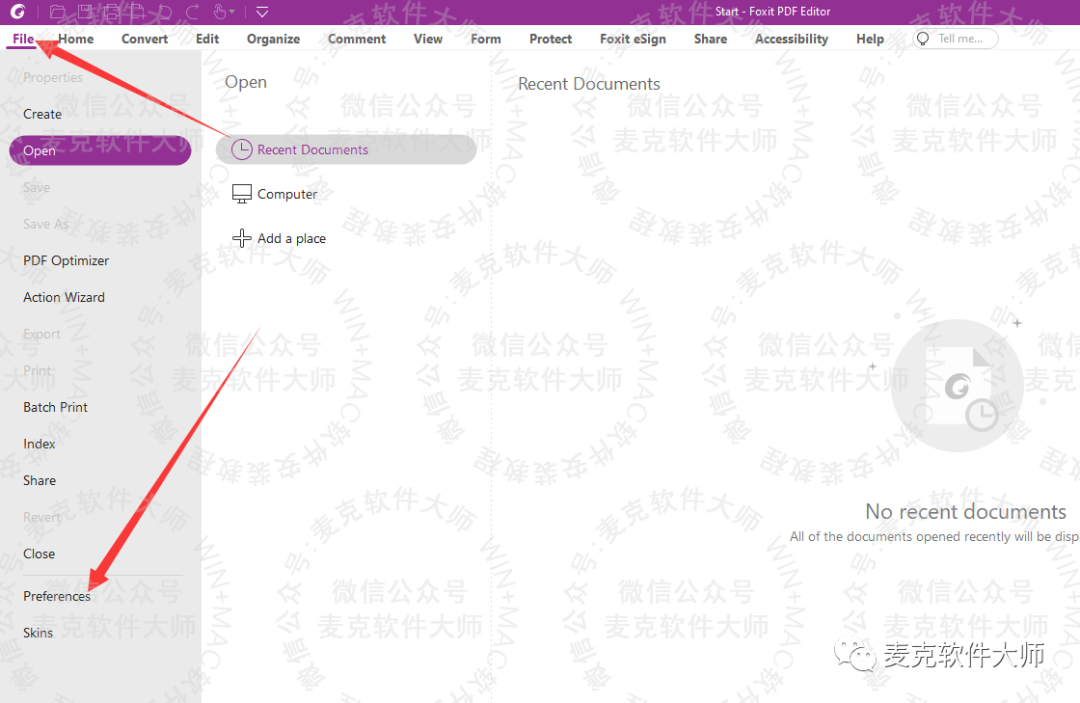Viewport: 1080px width, 703px height.
Task: Select Revert in the File menu
Action: point(42,517)
